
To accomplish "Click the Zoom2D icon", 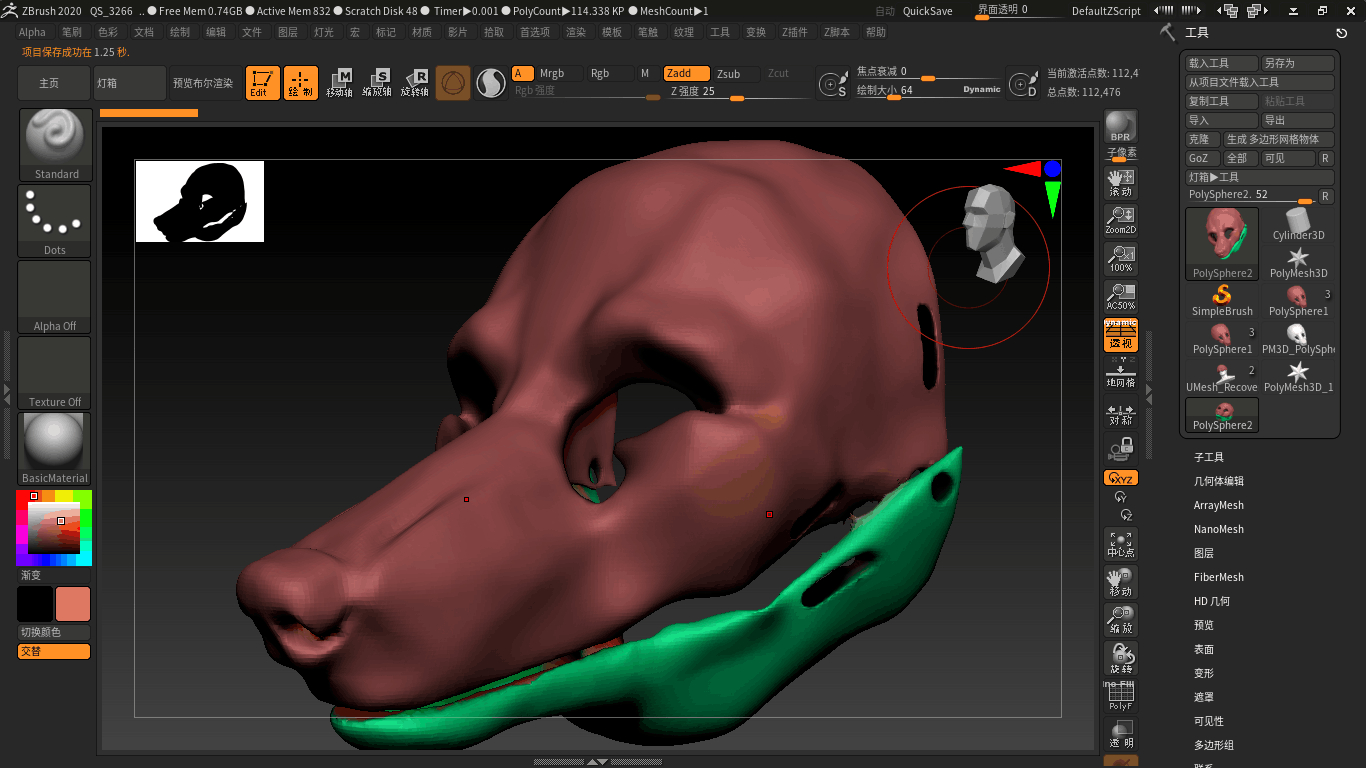I will tap(1120, 221).
